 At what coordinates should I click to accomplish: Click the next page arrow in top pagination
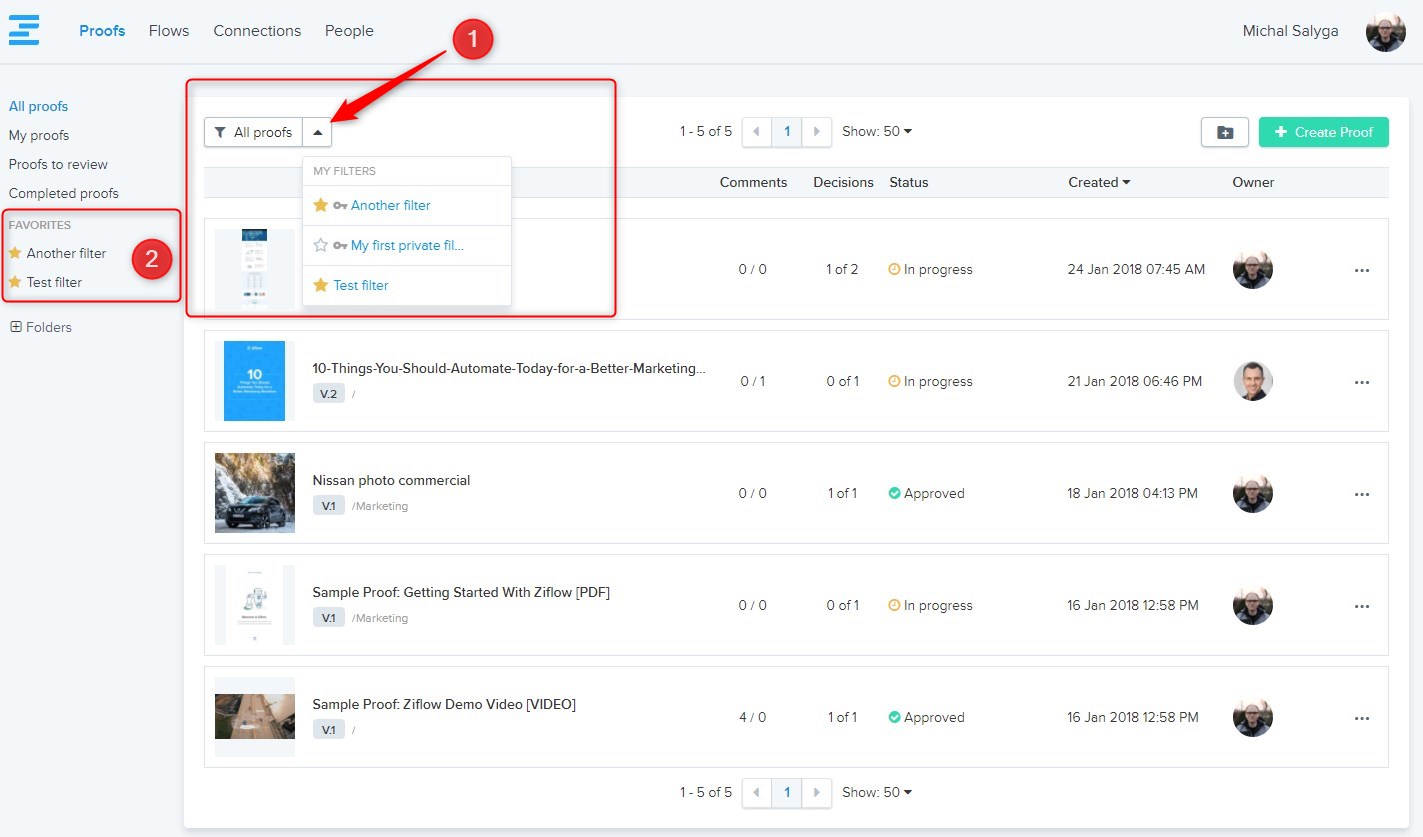[817, 132]
